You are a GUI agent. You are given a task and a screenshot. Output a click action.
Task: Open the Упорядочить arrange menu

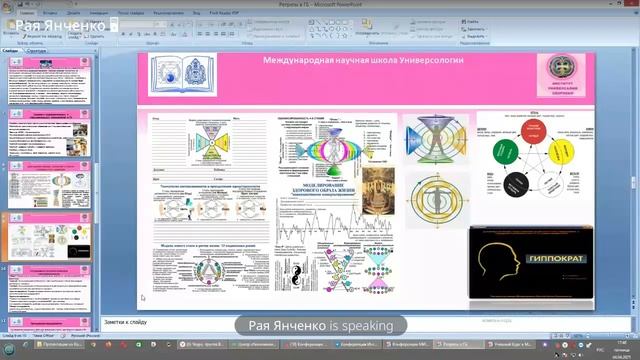point(367,29)
